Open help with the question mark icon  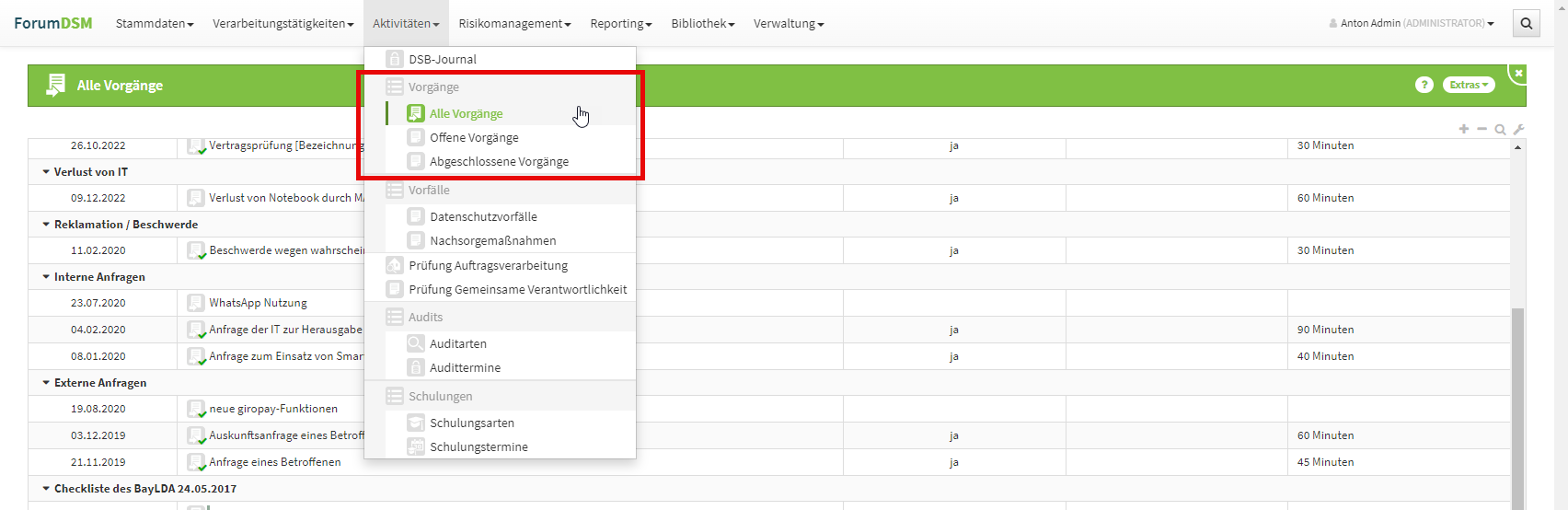click(x=1424, y=85)
